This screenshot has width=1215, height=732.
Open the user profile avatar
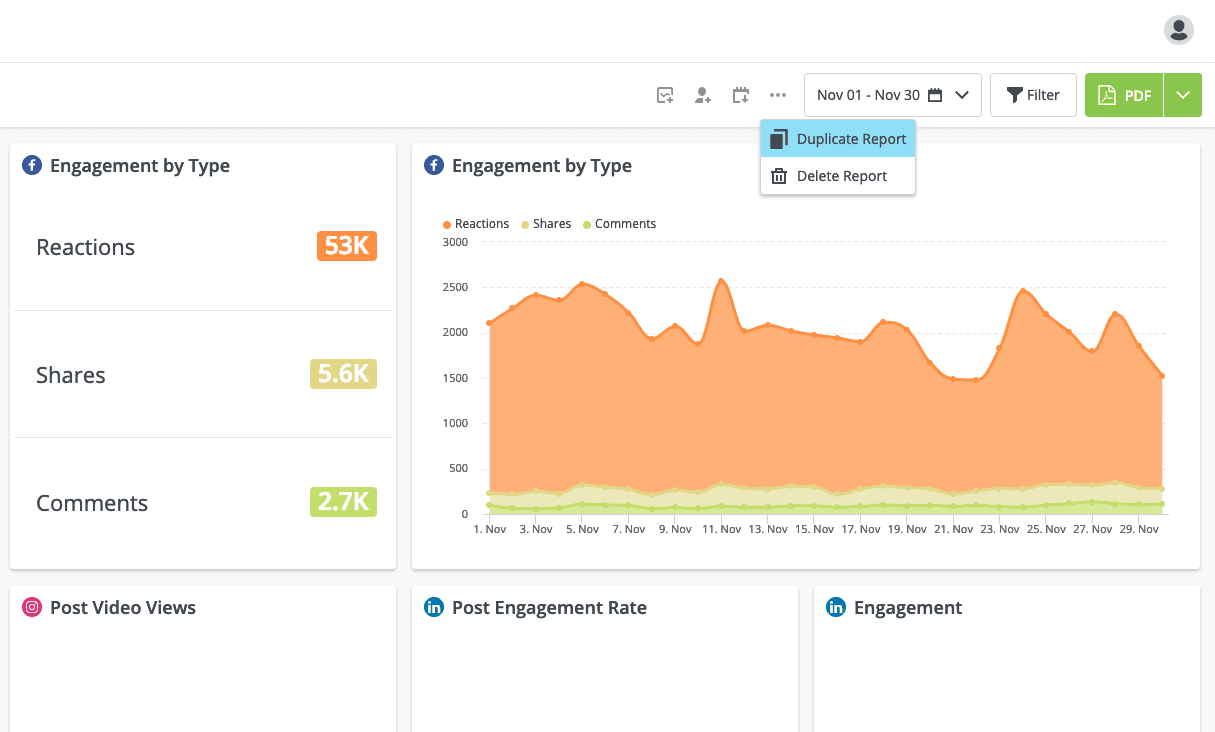pyautogui.click(x=1179, y=30)
